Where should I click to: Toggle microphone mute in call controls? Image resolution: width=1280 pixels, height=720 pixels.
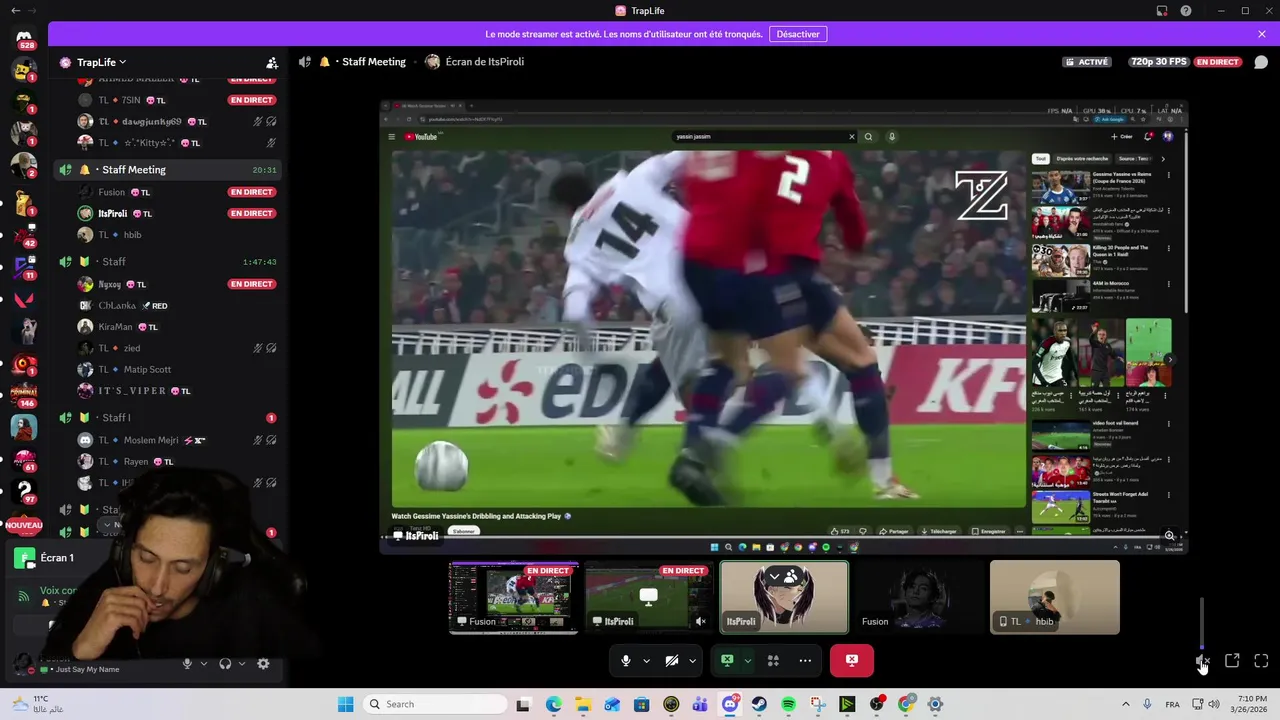[x=626, y=660]
